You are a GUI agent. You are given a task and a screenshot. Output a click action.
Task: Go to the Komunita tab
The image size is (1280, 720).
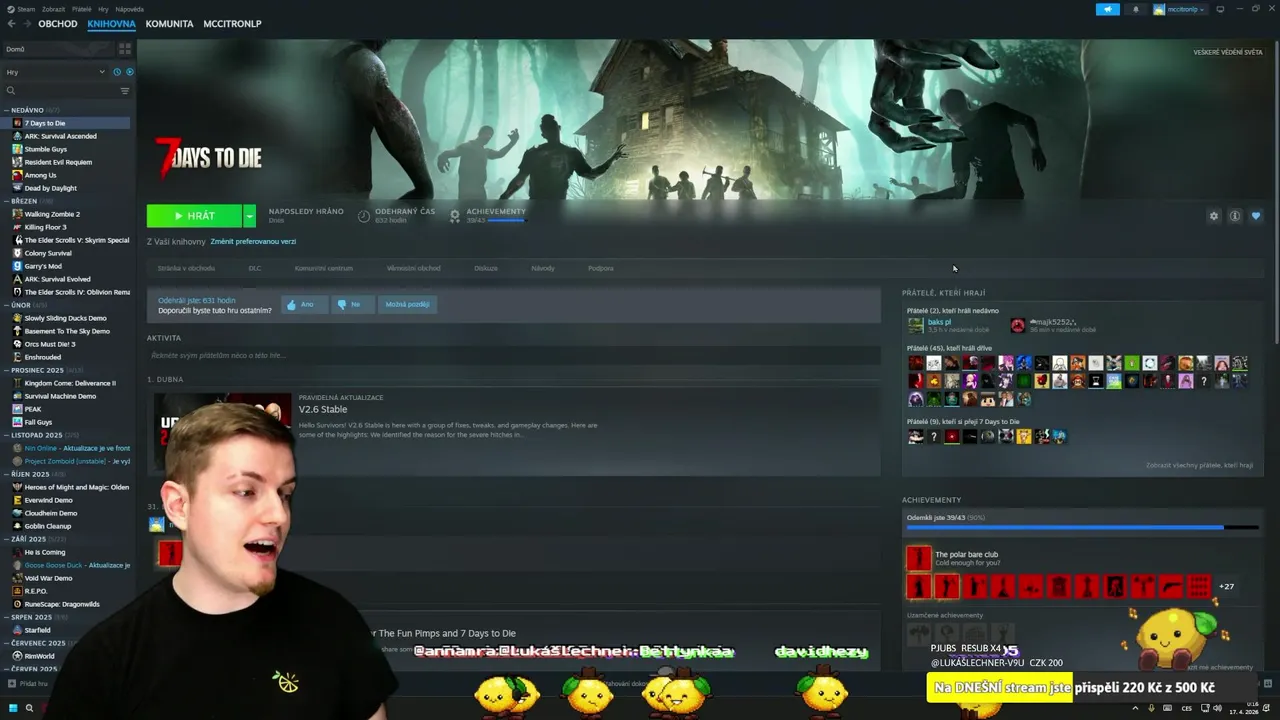click(x=169, y=23)
